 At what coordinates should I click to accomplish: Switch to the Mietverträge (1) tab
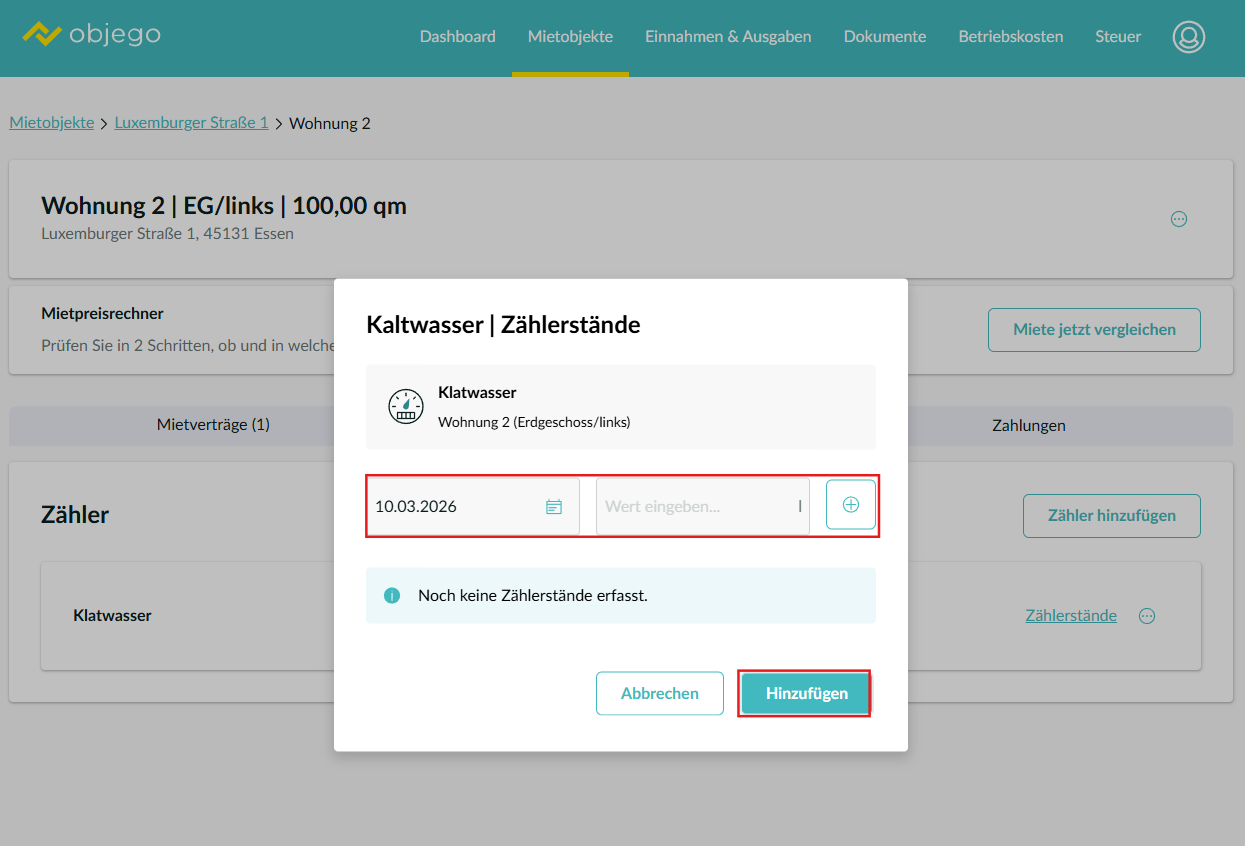213,425
